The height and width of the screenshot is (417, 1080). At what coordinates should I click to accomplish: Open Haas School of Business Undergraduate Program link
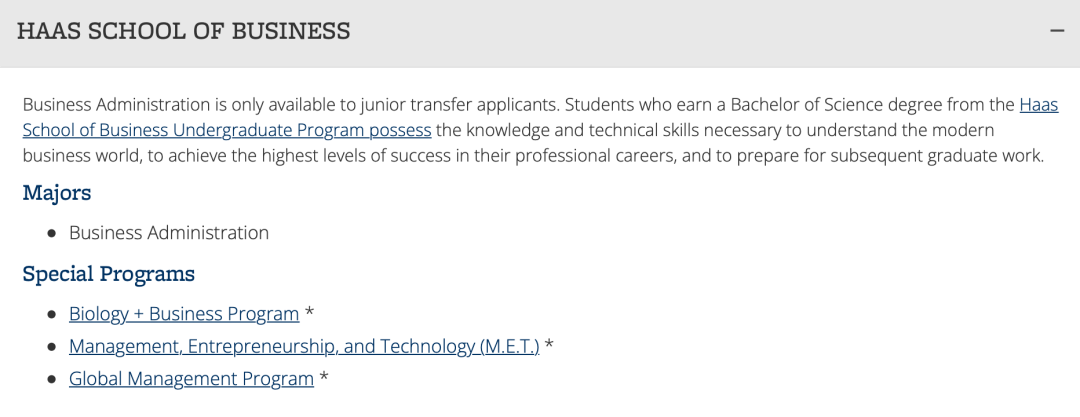[226, 130]
